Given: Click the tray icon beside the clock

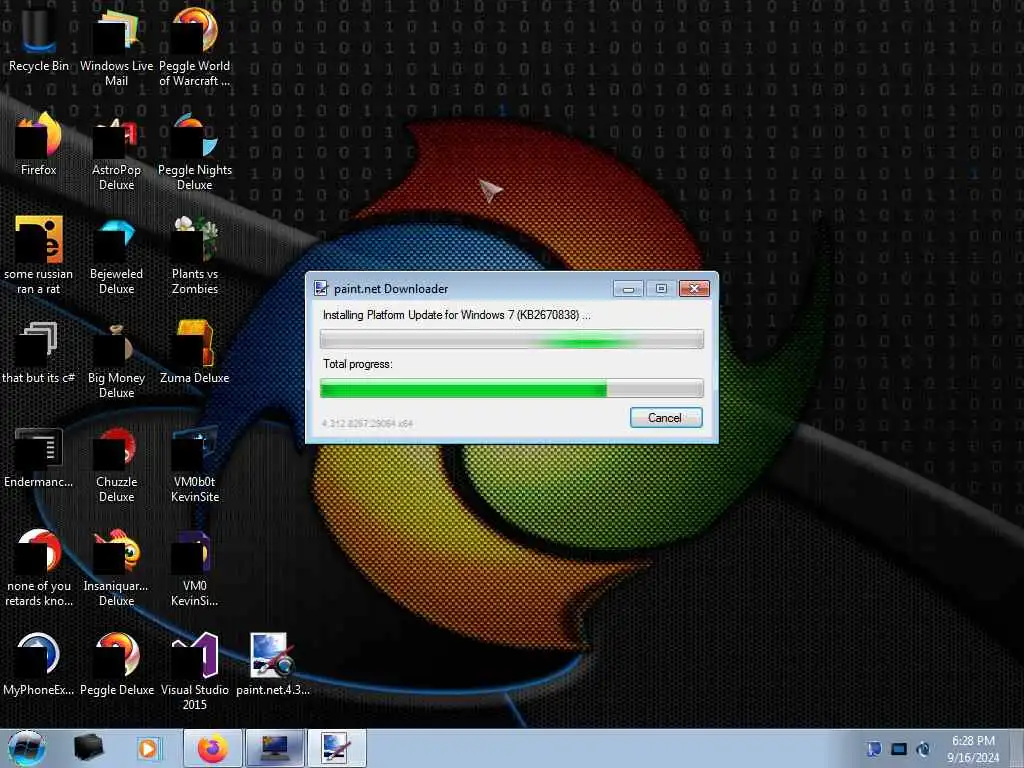Looking at the screenshot, I should pyautogui.click(x=923, y=749).
